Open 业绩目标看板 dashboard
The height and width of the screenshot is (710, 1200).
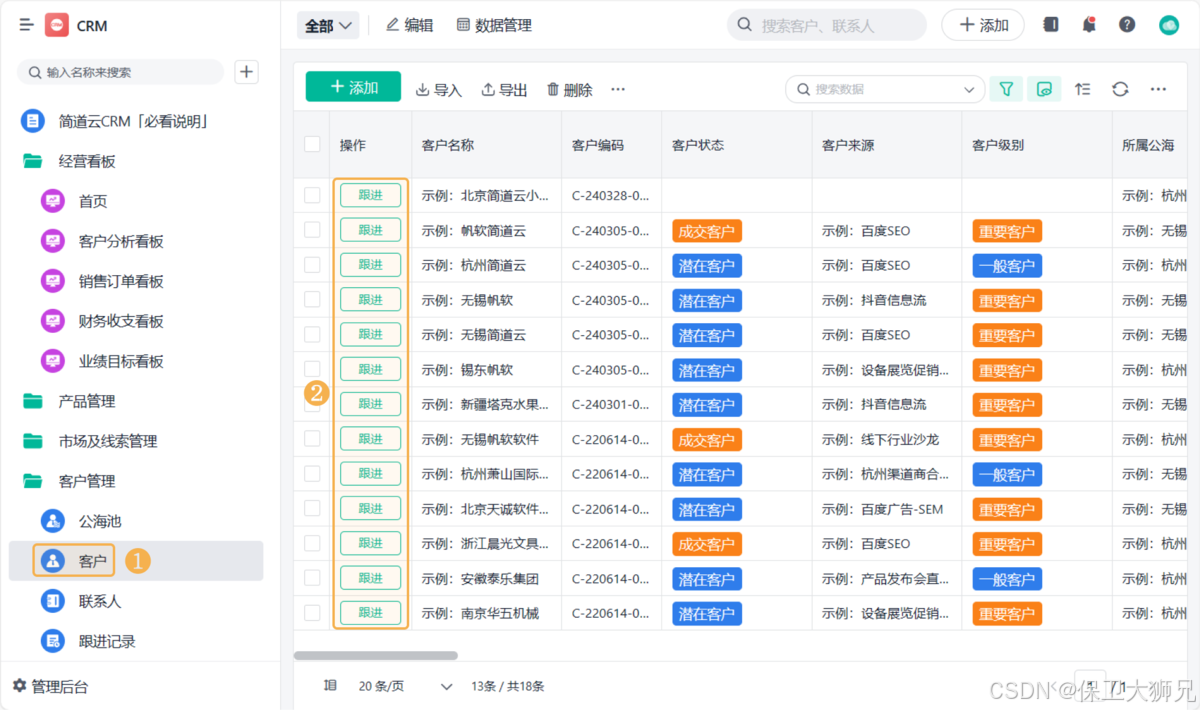coord(121,361)
